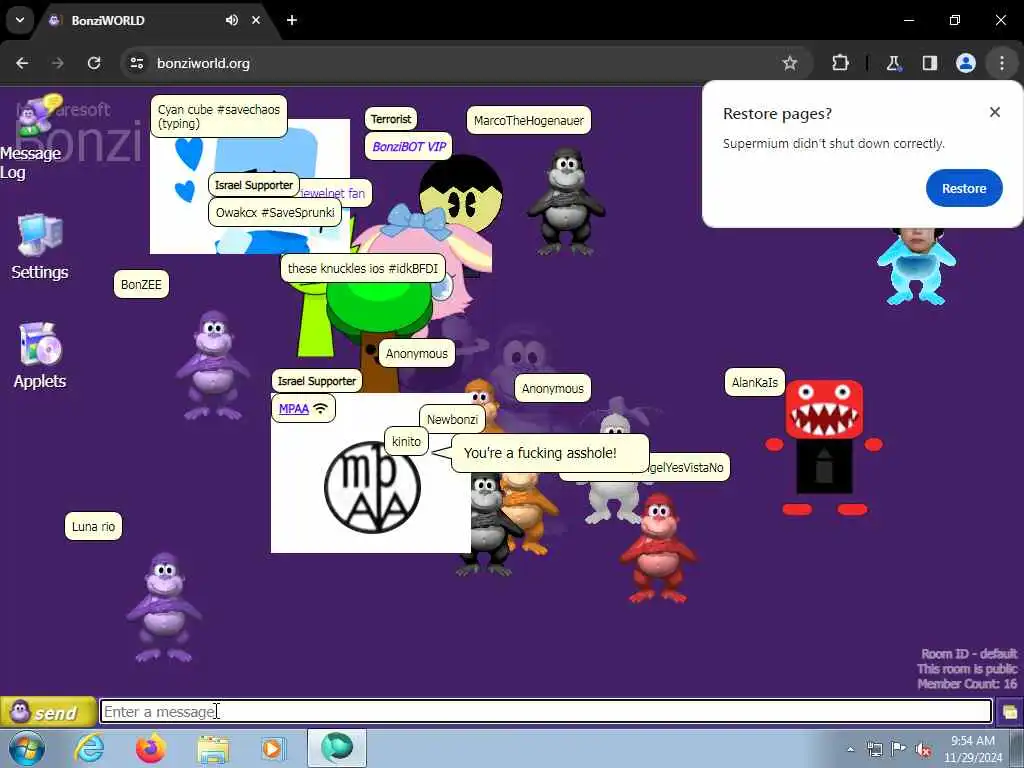
Task: Bookmark this page with the star icon
Action: pos(790,63)
